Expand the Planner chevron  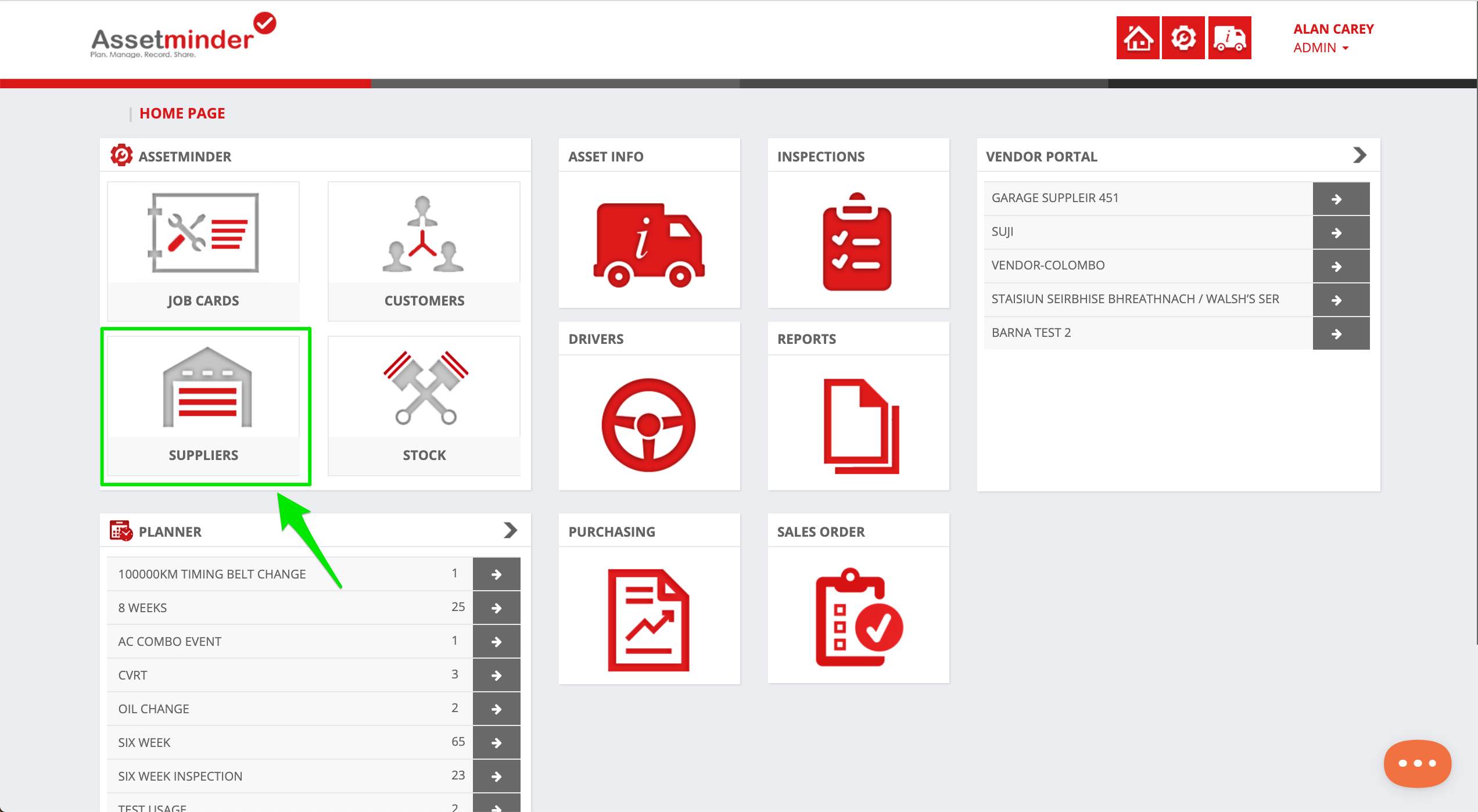[x=510, y=530]
